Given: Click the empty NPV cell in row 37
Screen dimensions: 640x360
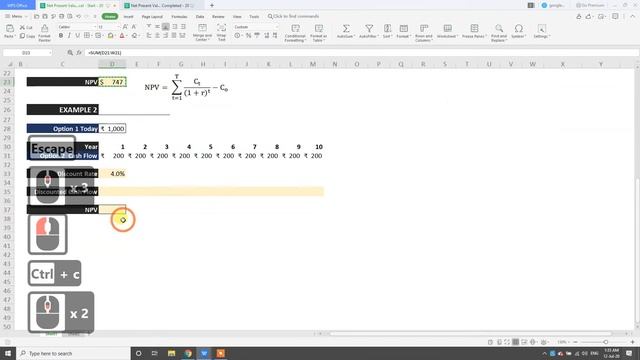Looking at the screenshot, I should (112, 209).
